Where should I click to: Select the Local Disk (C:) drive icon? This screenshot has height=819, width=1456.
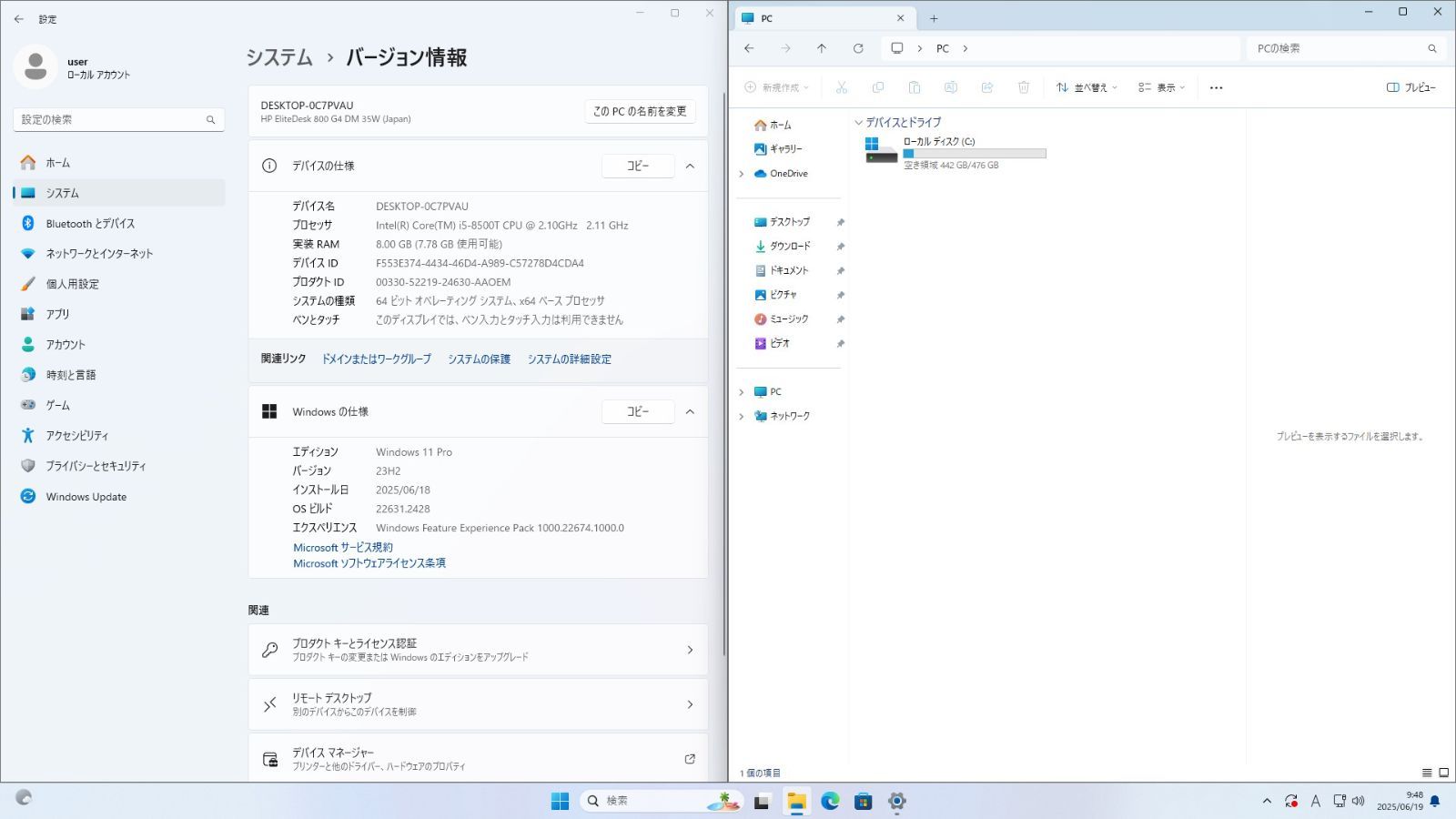881,151
